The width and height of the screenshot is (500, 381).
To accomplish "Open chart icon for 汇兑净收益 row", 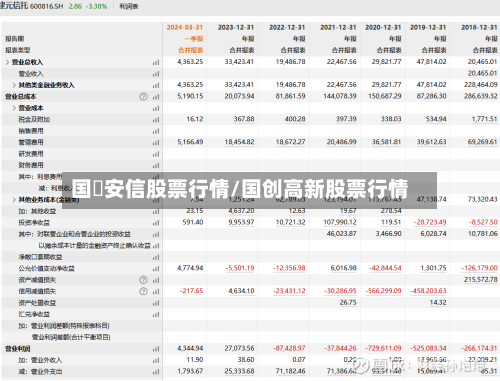I will tap(156, 314).
